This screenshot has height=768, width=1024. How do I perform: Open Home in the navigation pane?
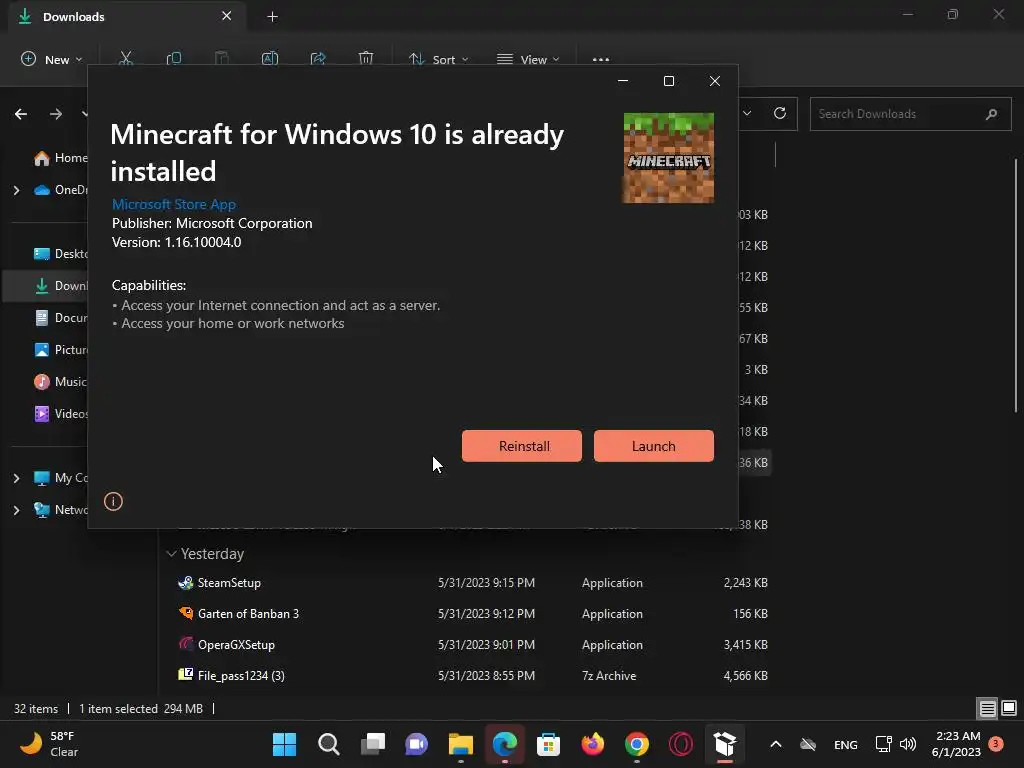coord(60,157)
